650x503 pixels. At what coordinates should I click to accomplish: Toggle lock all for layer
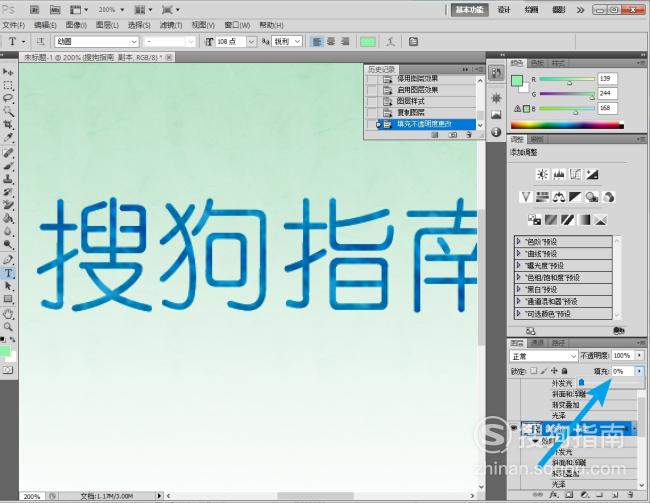tap(564, 371)
